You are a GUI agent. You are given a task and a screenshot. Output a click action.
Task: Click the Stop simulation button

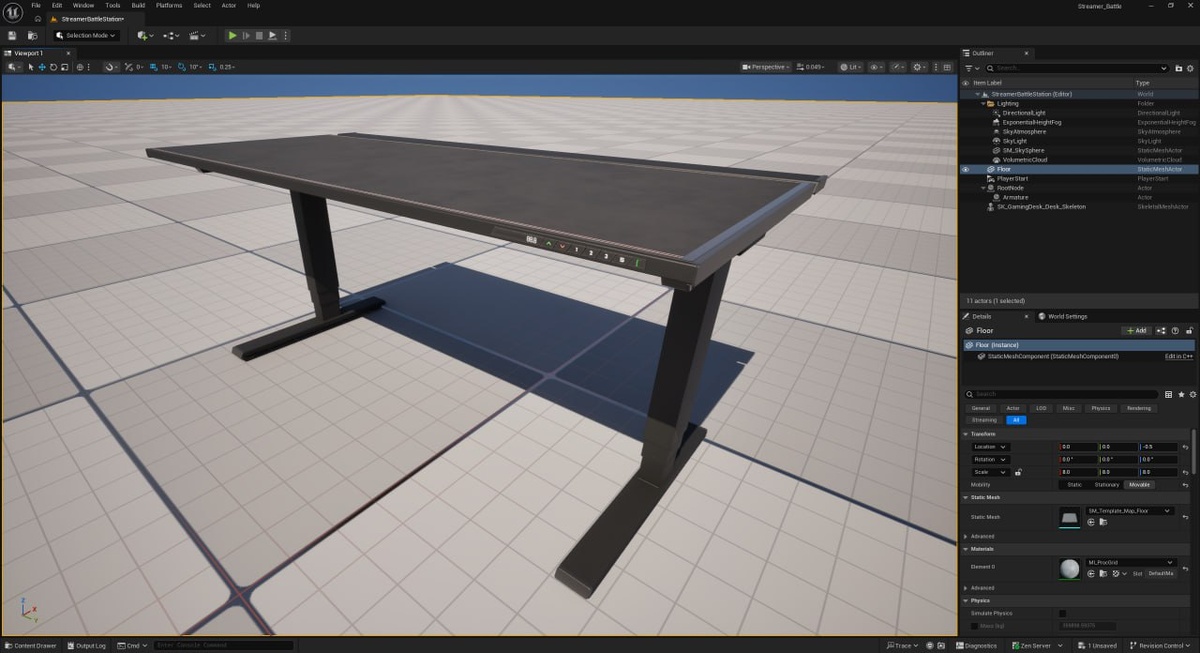point(259,35)
